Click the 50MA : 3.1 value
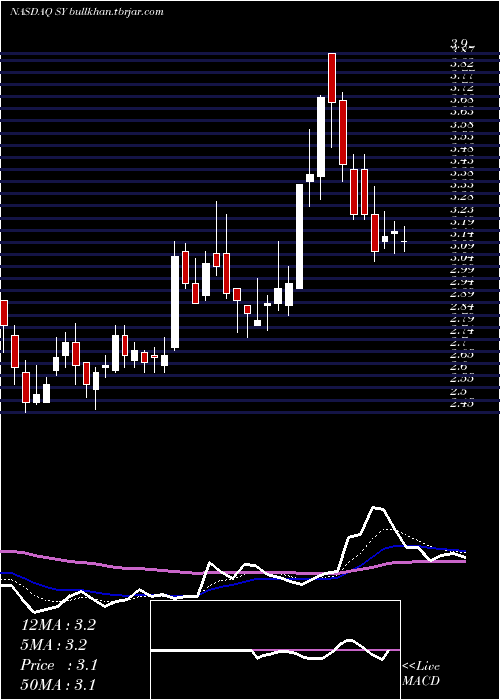Viewport: 500px width, 700px height. [58, 684]
